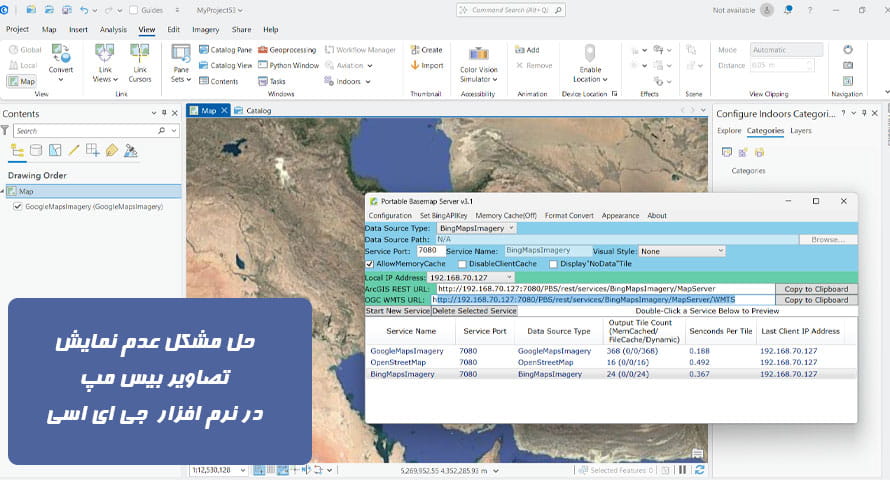Check the Display 'NoData' Tile checkbox
Screen dimensions: 890x480
coord(553,264)
